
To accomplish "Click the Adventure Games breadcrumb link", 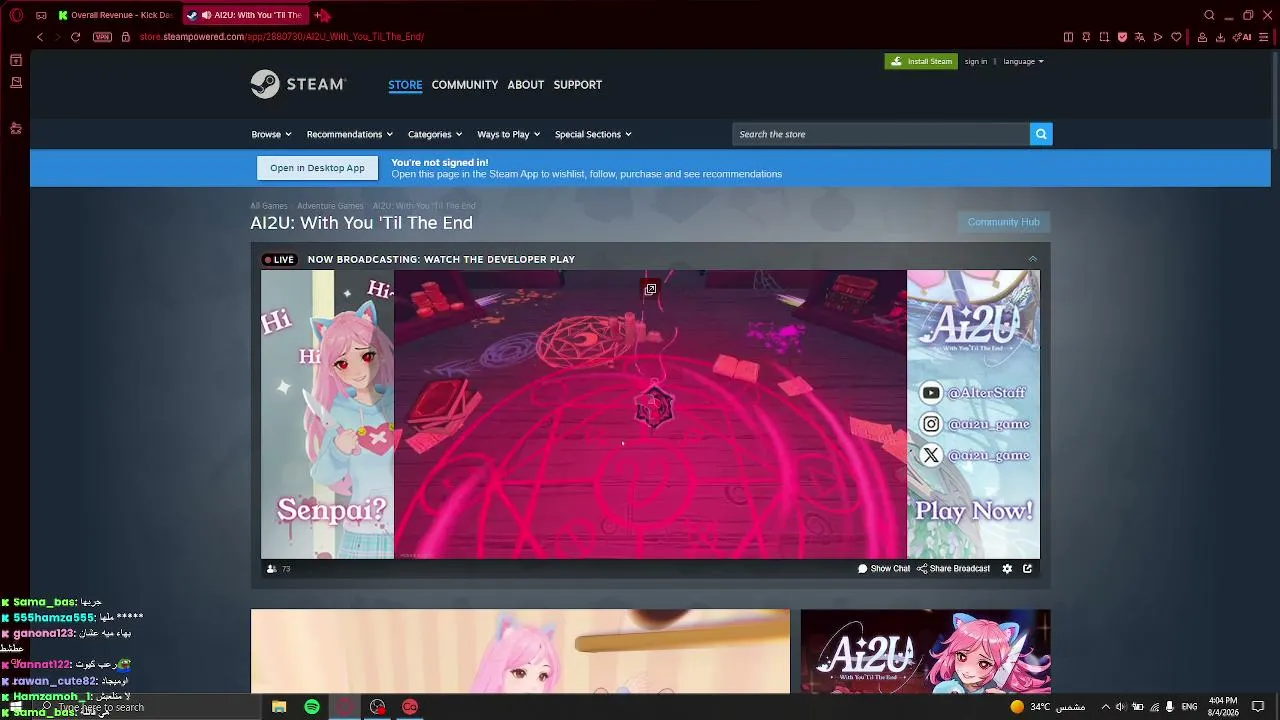I will 330,206.
